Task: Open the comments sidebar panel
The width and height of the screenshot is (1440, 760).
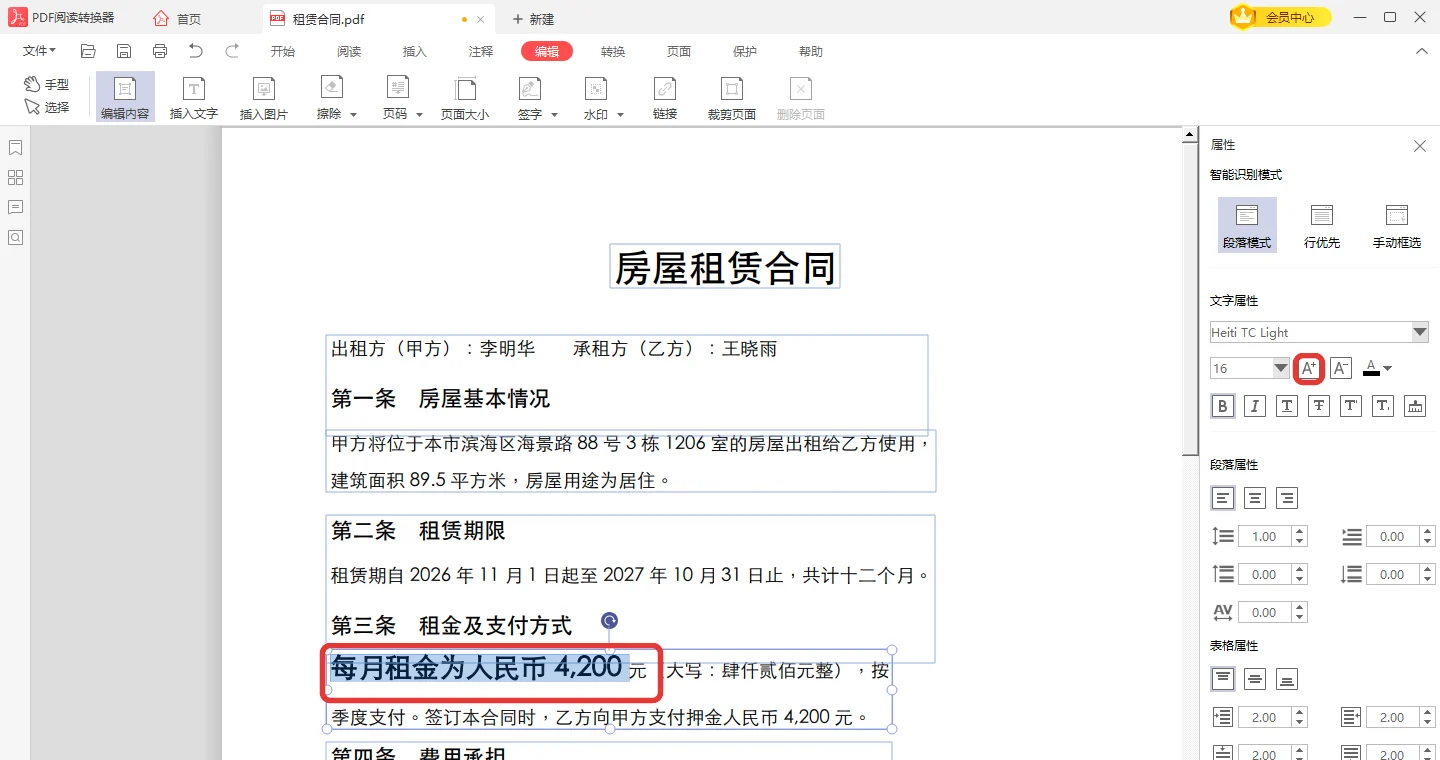Action: [x=15, y=208]
